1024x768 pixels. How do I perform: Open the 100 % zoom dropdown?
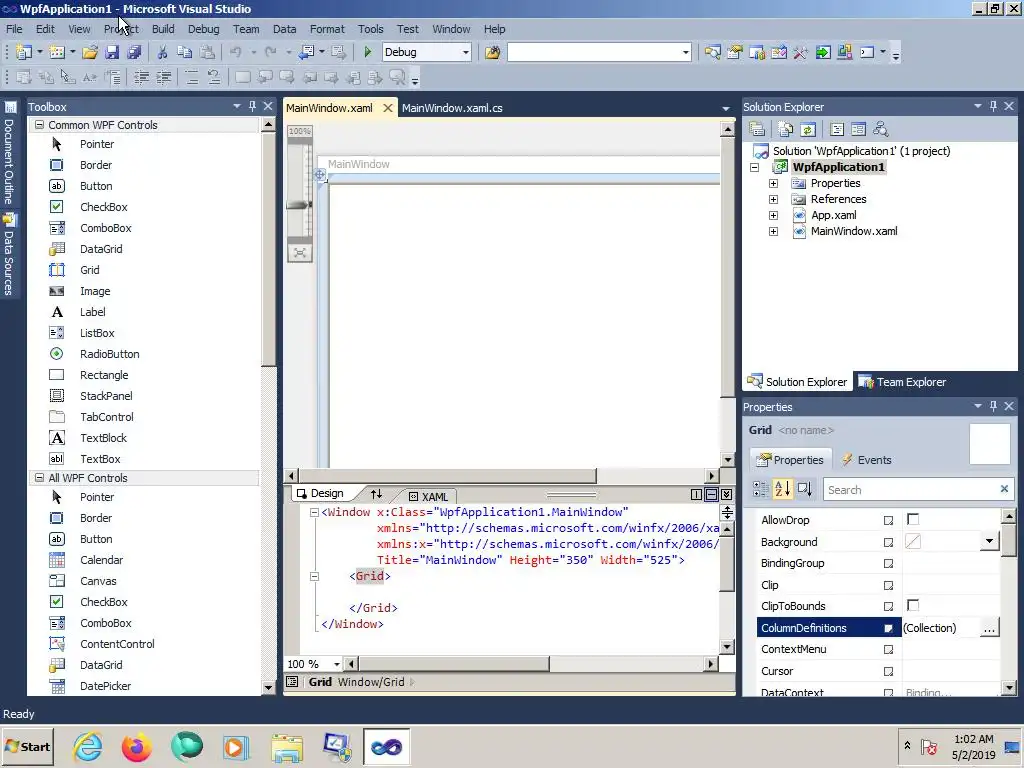point(336,664)
